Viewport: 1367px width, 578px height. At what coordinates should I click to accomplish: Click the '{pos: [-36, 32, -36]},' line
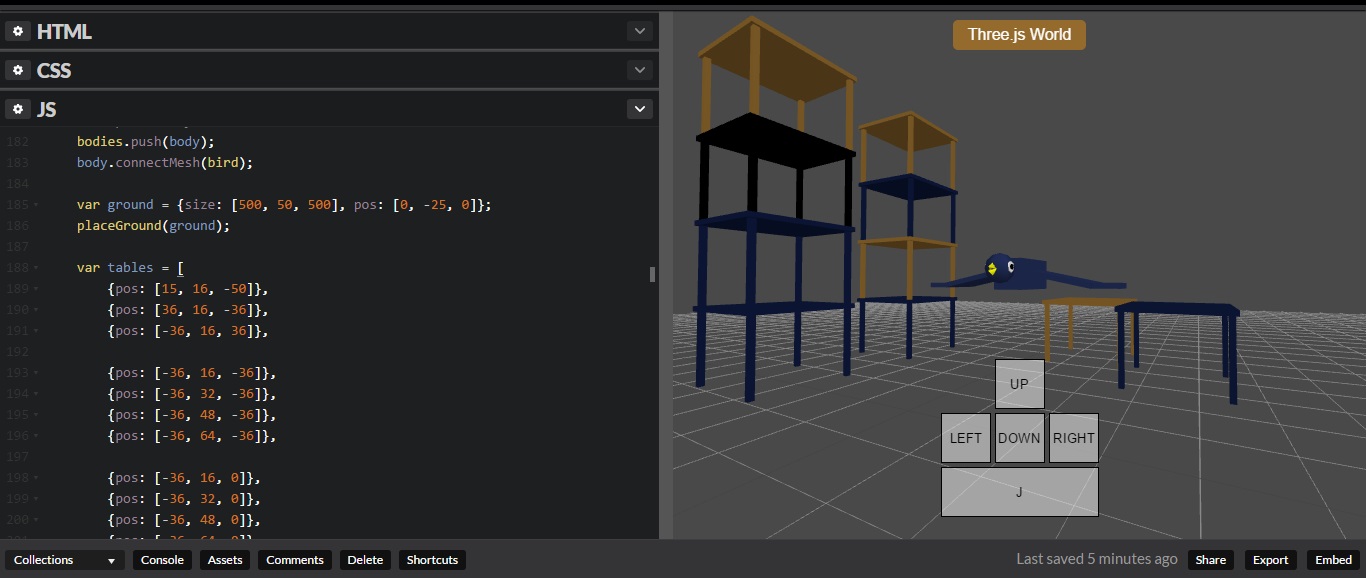[192, 394]
